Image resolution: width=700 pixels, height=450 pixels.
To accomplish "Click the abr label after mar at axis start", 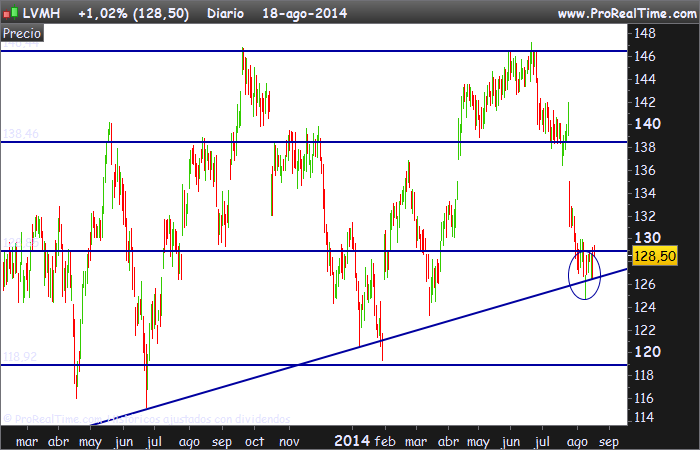I will (58, 442).
